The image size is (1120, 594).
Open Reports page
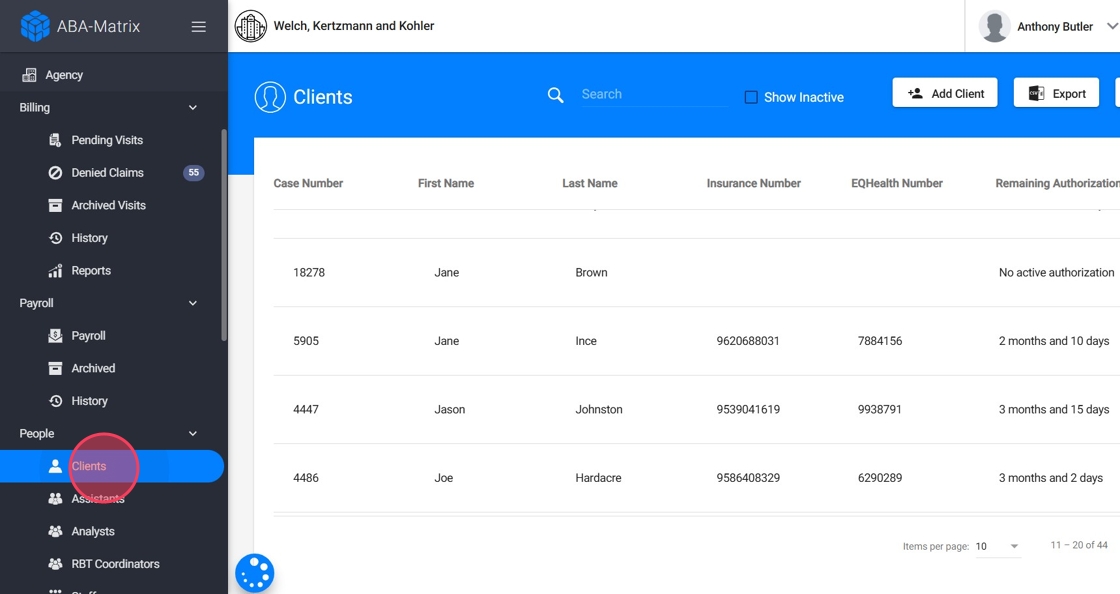coord(91,271)
